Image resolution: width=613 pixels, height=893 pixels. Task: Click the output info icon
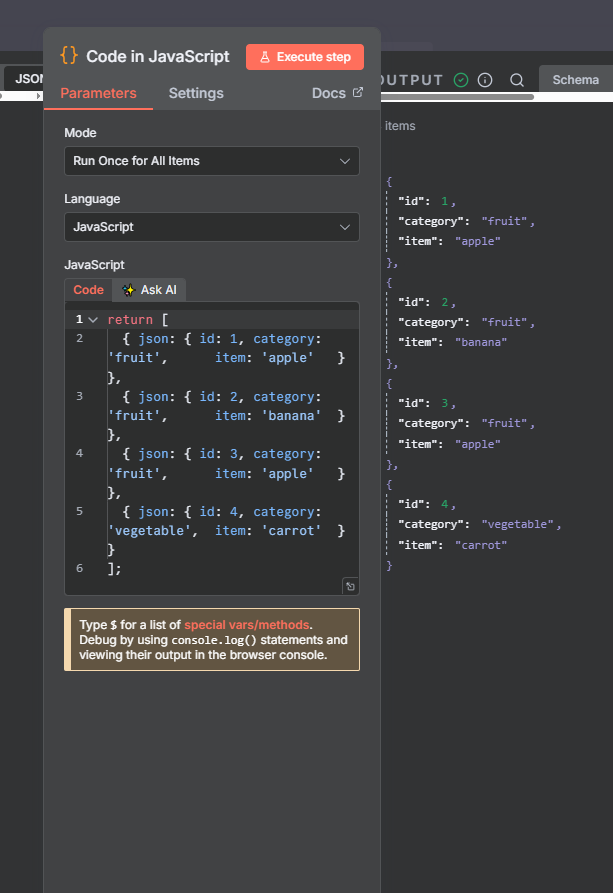coord(485,80)
